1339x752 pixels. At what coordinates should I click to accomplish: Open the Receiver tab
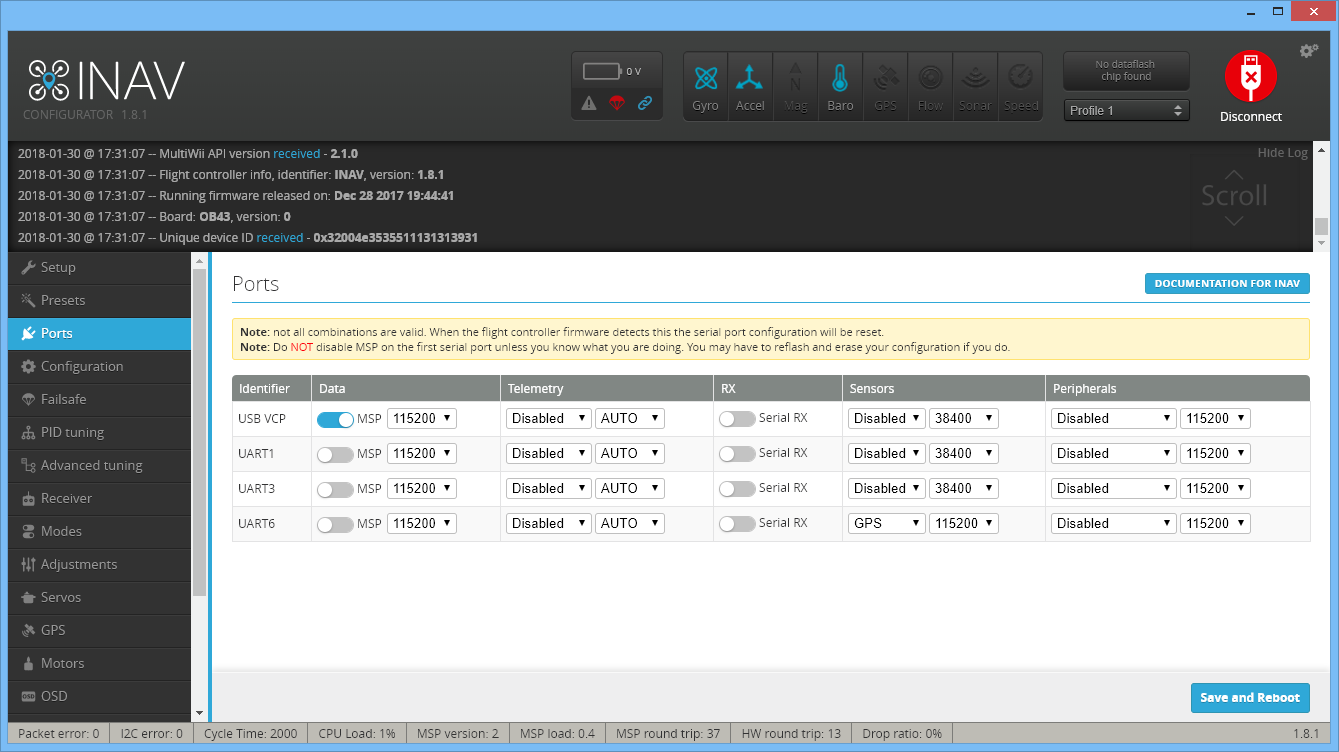tap(99, 498)
